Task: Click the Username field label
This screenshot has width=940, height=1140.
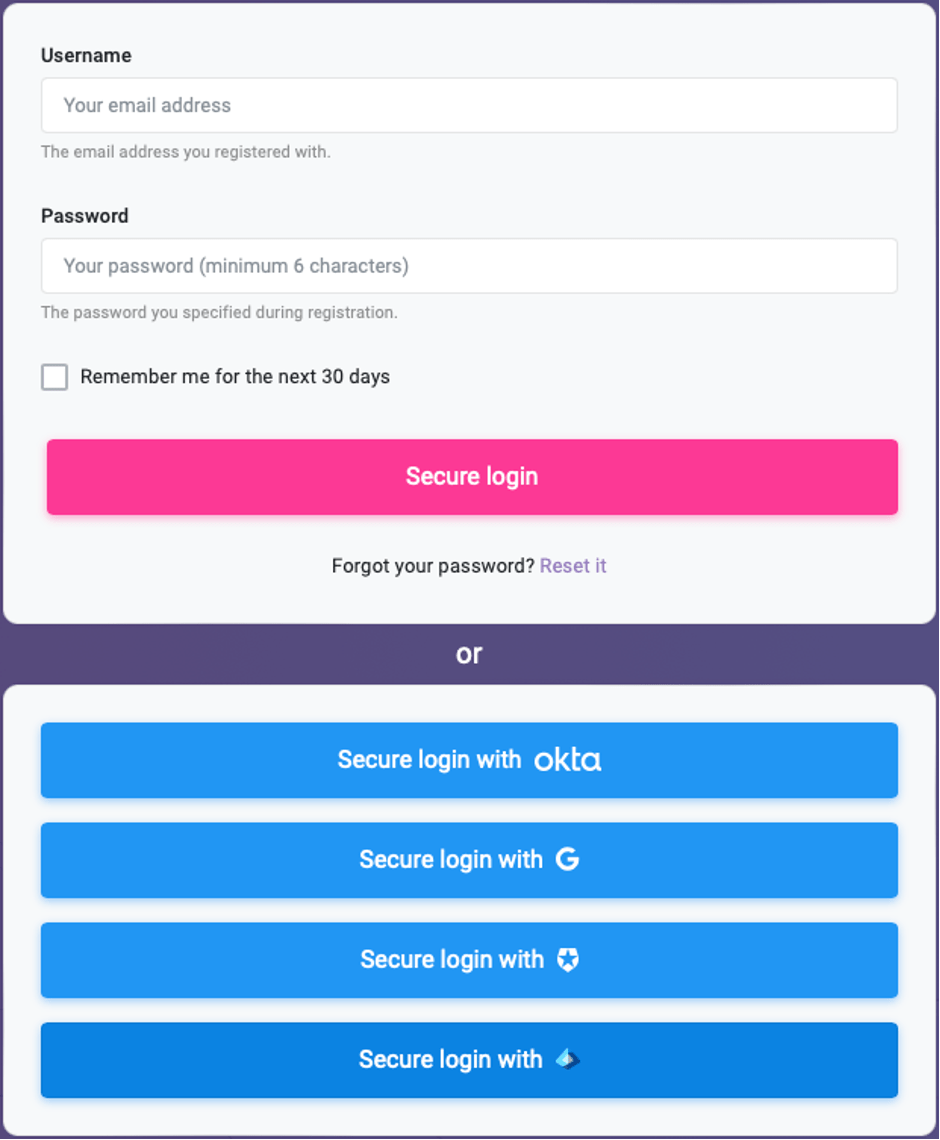Action: pyautogui.click(x=86, y=56)
